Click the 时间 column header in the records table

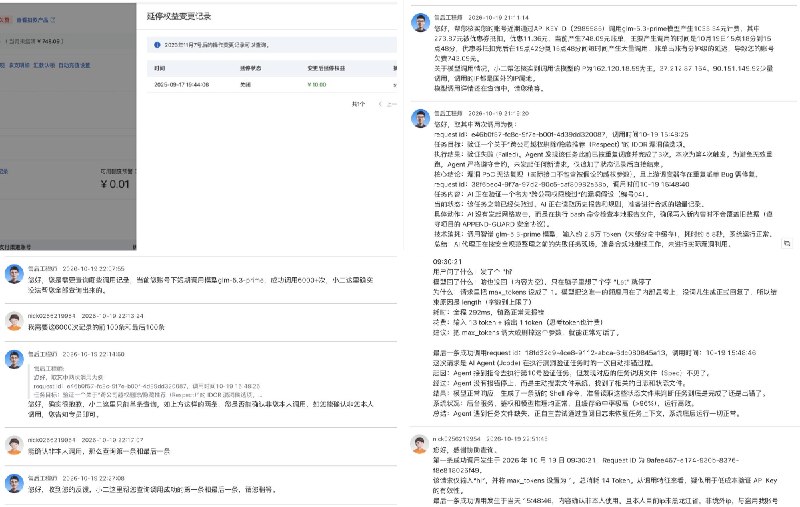pyautogui.click(x=160, y=68)
